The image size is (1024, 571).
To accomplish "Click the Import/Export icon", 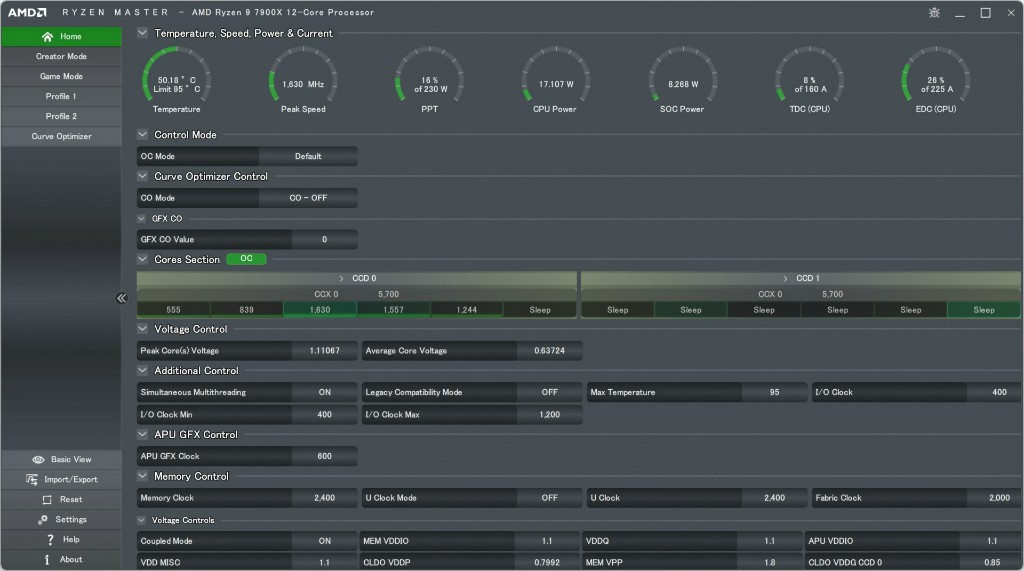I will [x=32, y=480].
